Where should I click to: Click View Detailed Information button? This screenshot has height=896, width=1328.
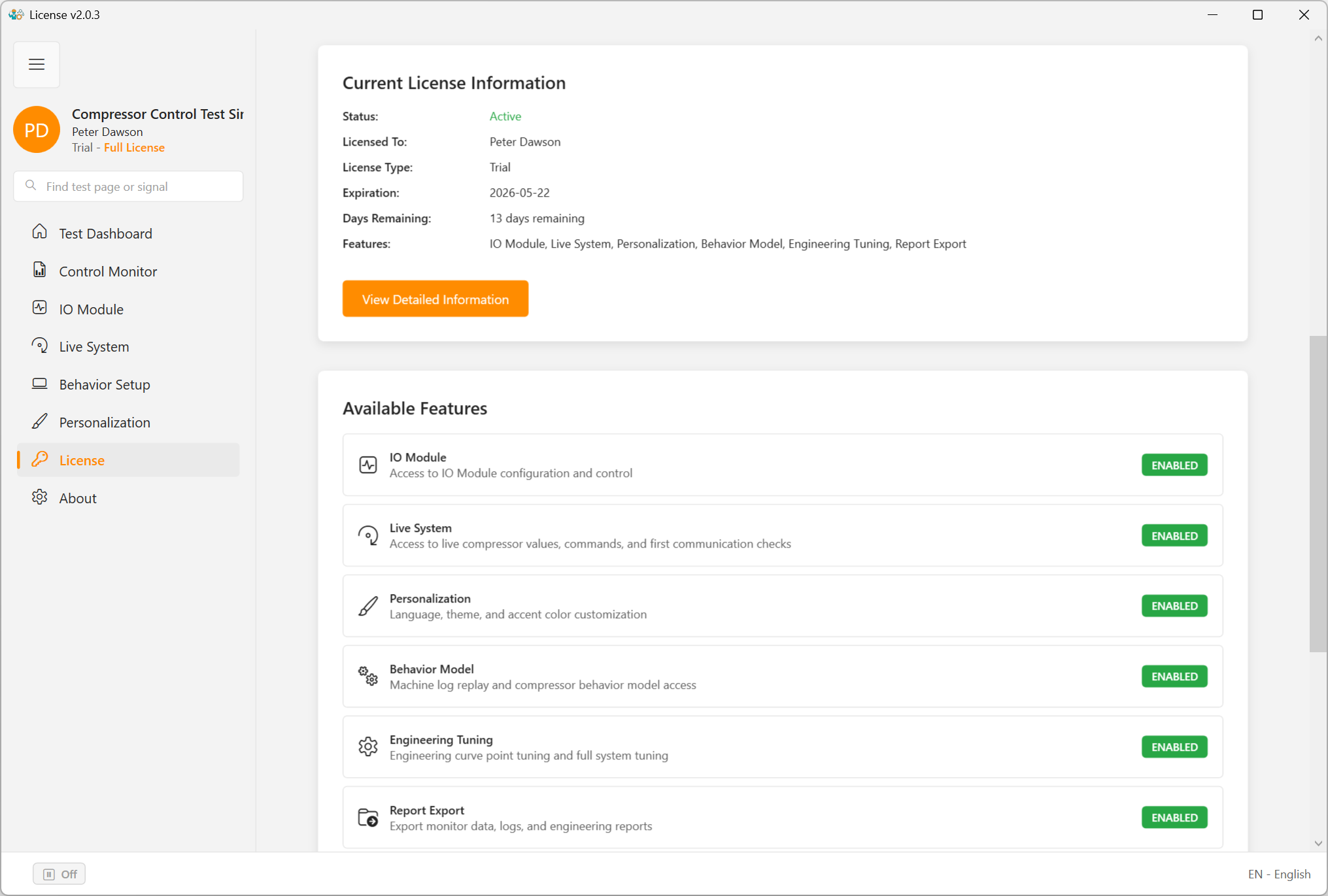tap(435, 299)
